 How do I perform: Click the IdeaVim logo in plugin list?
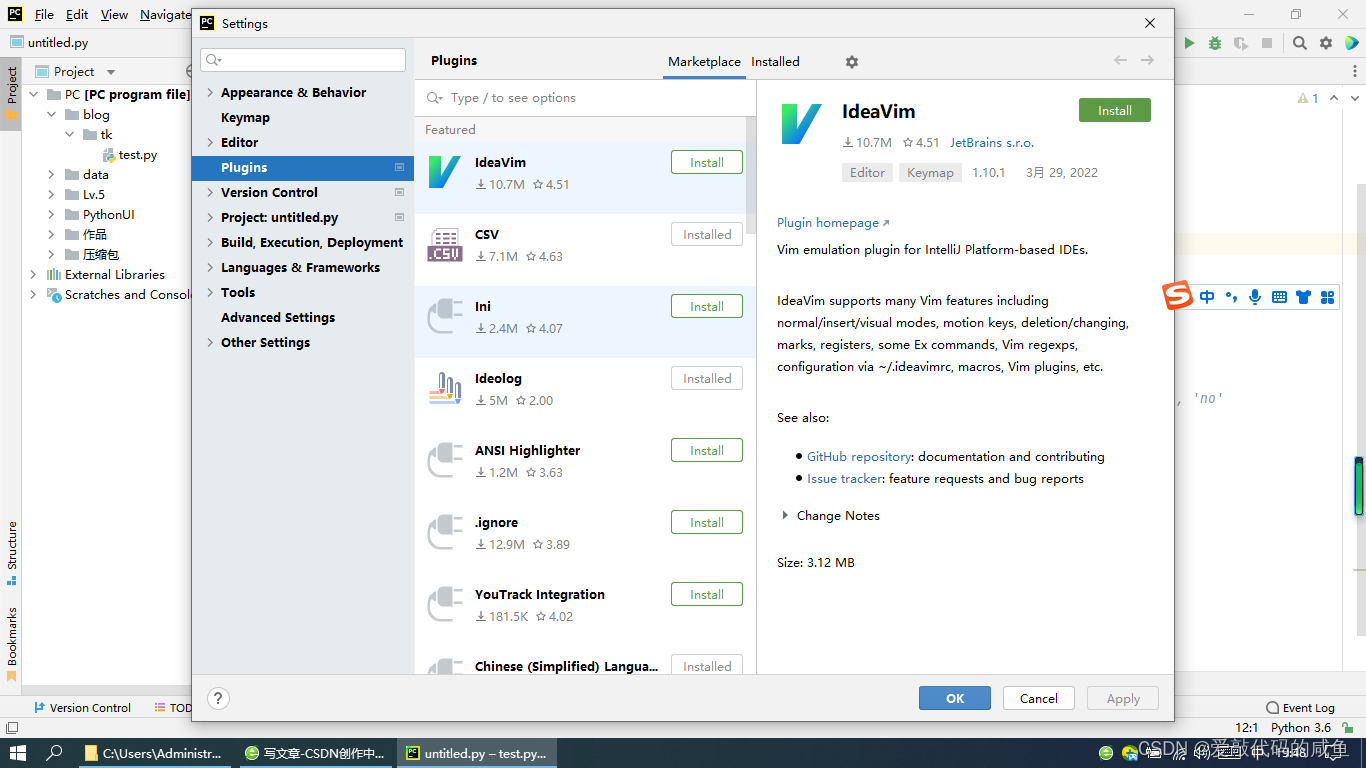click(x=444, y=172)
